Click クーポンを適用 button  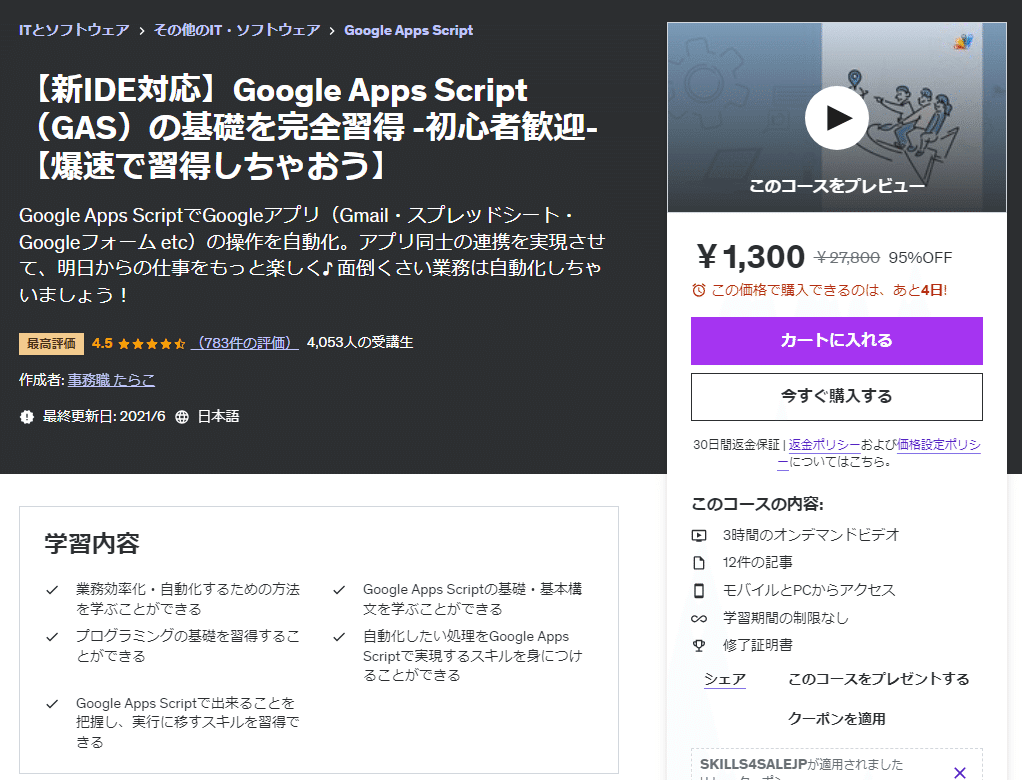[836, 719]
